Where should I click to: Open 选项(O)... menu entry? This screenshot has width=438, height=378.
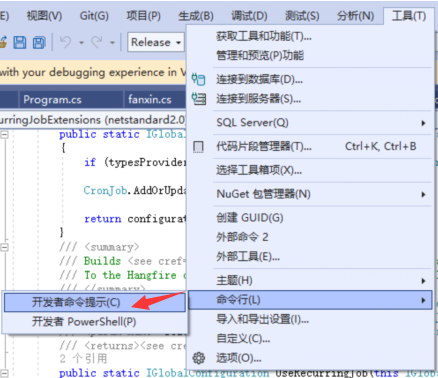pyautogui.click(x=238, y=358)
